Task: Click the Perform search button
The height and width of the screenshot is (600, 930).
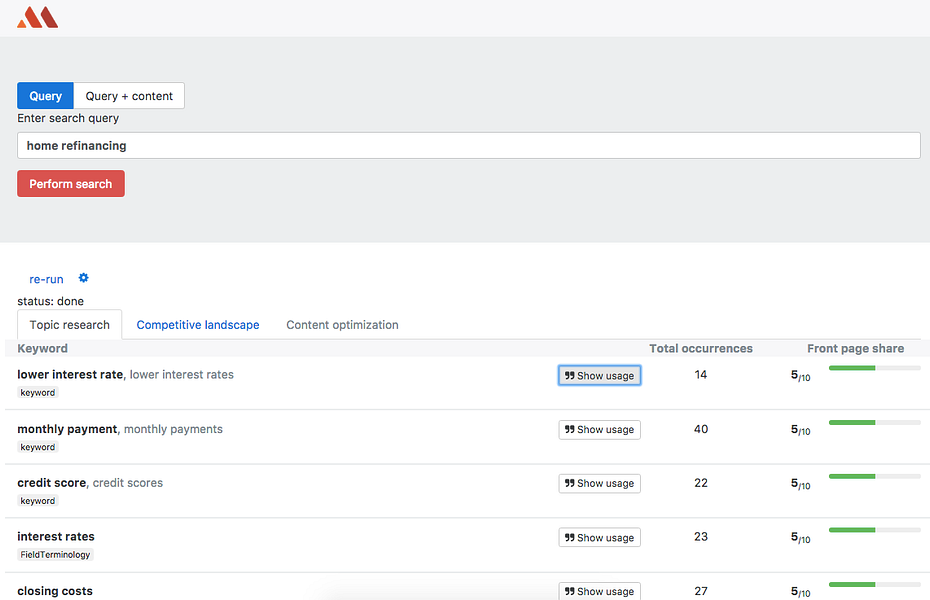Action: (x=70, y=184)
